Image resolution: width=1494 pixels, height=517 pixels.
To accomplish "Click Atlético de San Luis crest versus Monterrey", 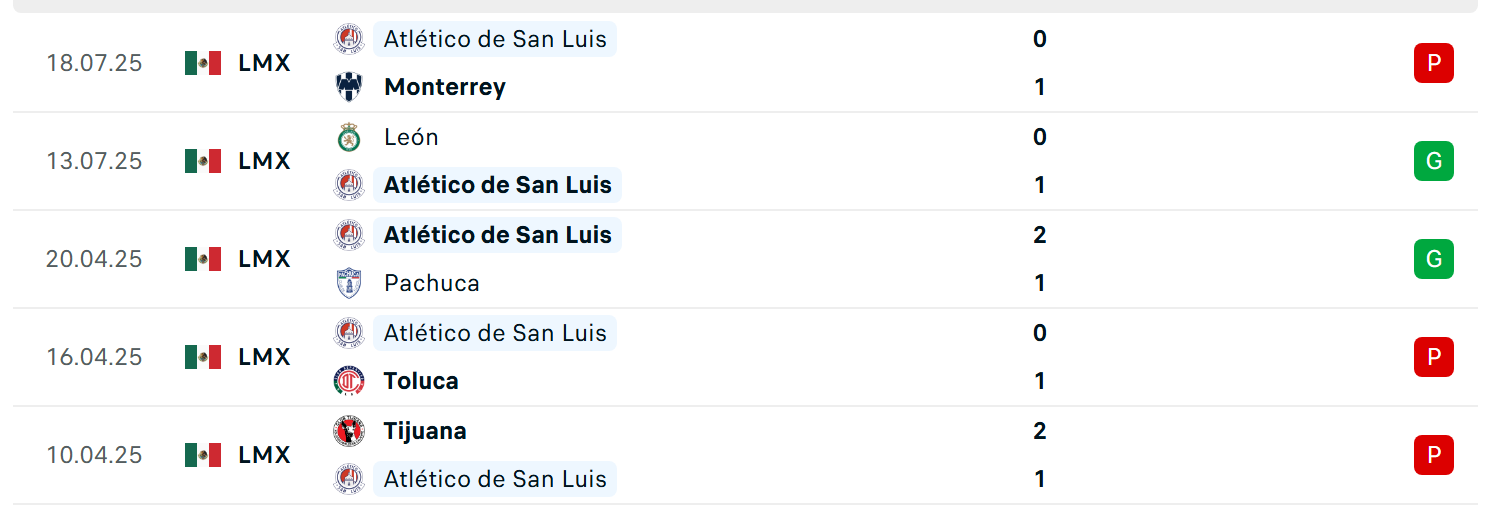I will pyautogui.click(x=349, y=39).
